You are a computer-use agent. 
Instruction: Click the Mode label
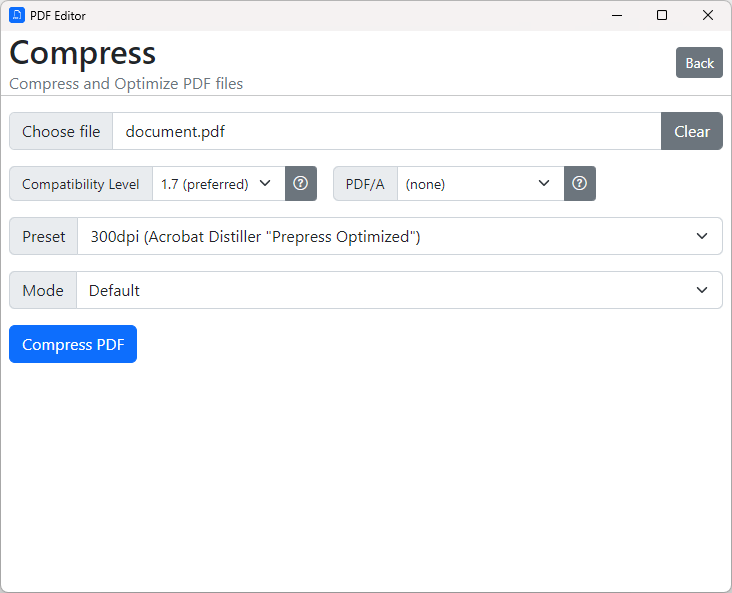point(43,291)
